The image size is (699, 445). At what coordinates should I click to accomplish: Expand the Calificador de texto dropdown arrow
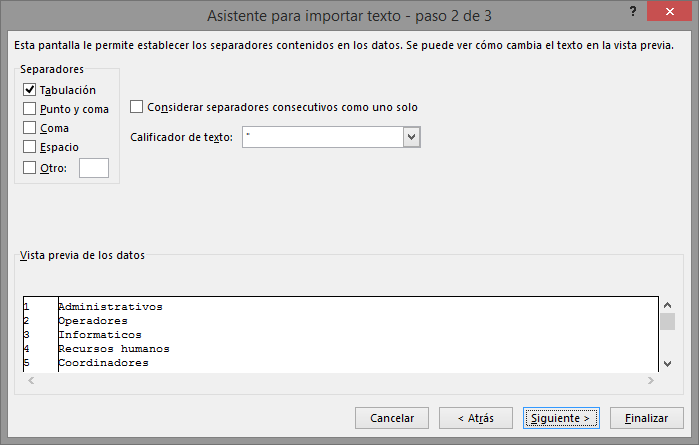click(411, 136)
